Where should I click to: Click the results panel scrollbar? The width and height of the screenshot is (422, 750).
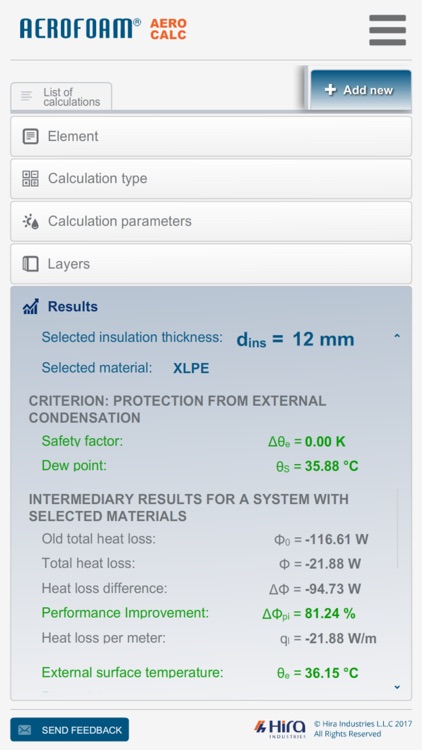(397, 528)
